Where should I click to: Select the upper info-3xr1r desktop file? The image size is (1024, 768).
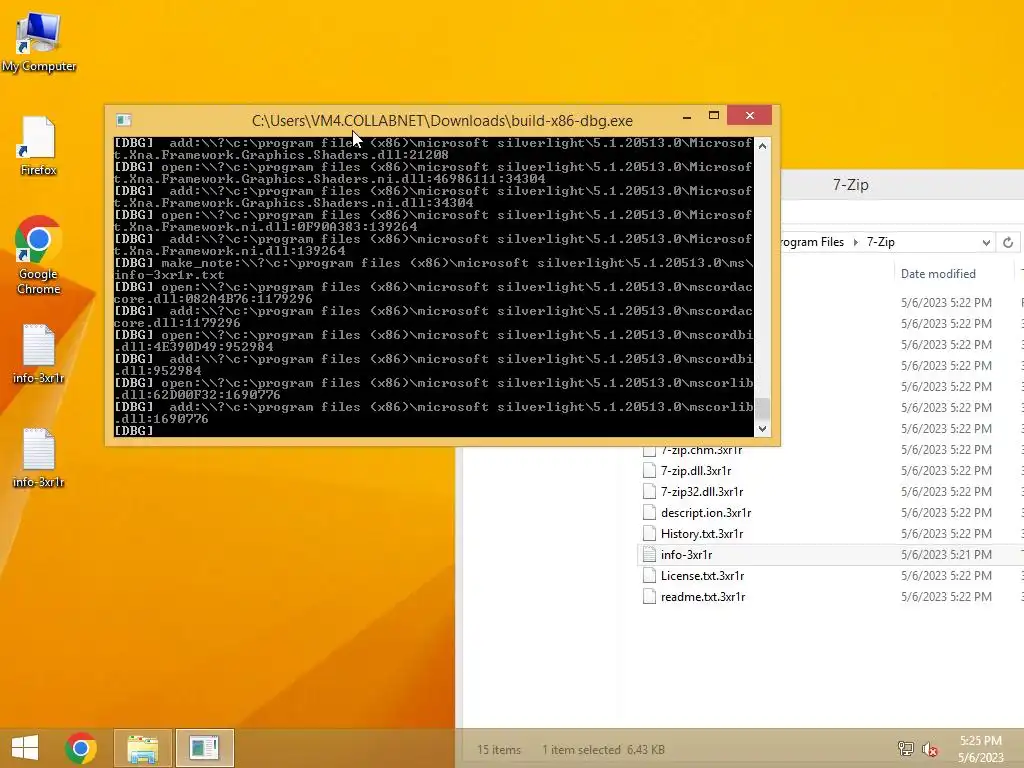pyautogui.click(x=39, y=354)
